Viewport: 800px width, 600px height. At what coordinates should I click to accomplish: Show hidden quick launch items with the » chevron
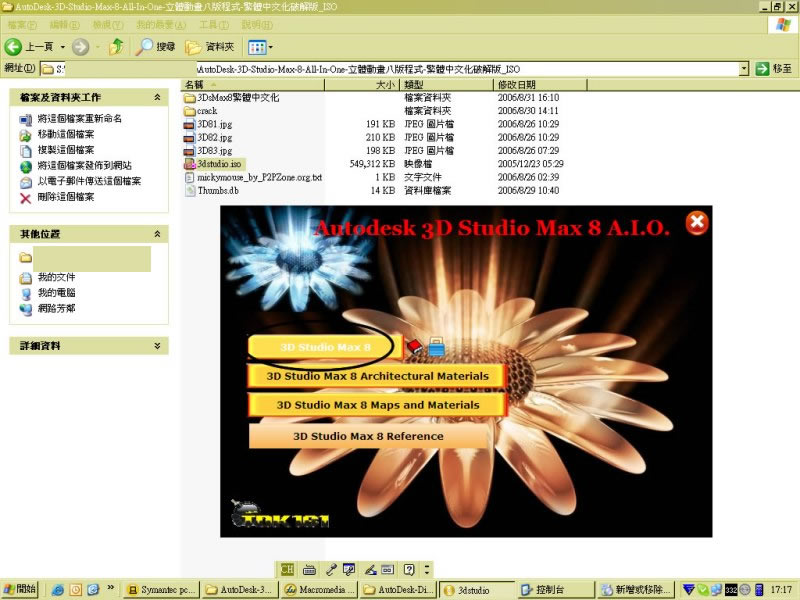[x=110, y=588]
